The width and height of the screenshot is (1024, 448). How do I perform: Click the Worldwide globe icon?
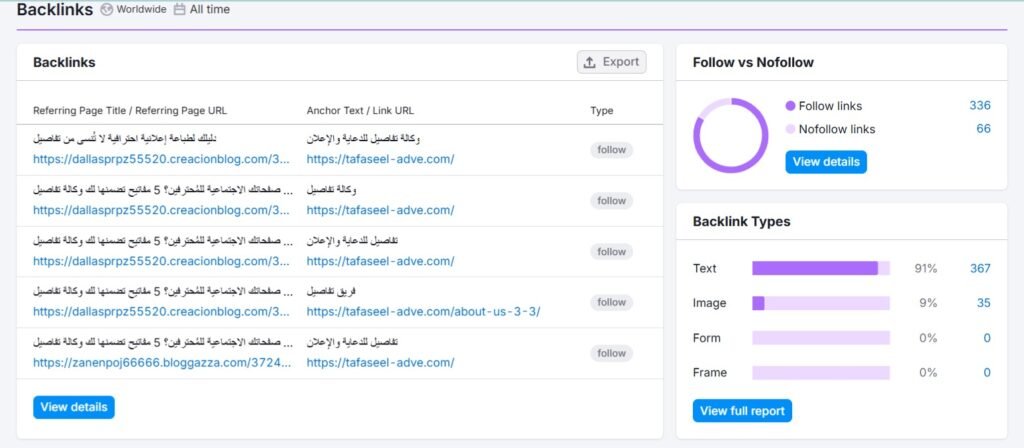point(107,10)
